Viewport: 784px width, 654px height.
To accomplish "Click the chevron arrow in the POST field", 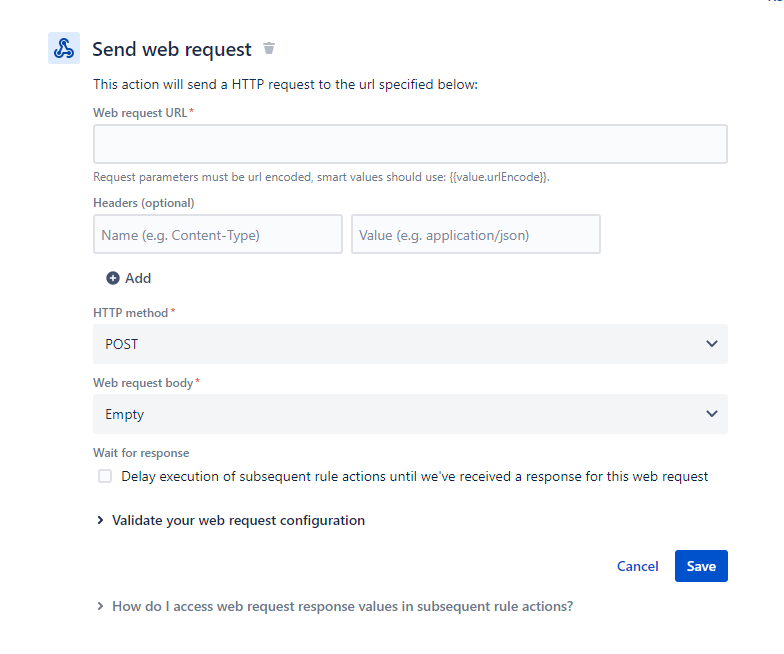I will pyautogui.click(x=712, y=344).
